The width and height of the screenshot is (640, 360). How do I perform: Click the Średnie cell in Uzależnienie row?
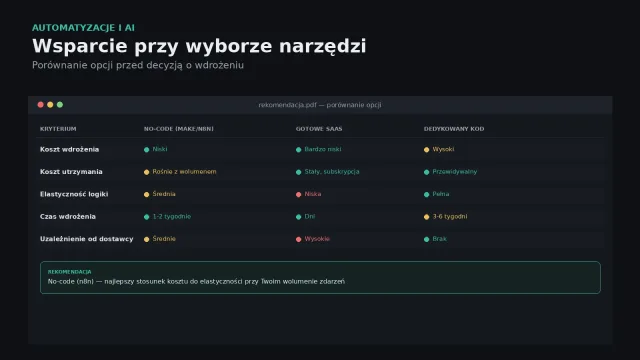tap(164, 239)
